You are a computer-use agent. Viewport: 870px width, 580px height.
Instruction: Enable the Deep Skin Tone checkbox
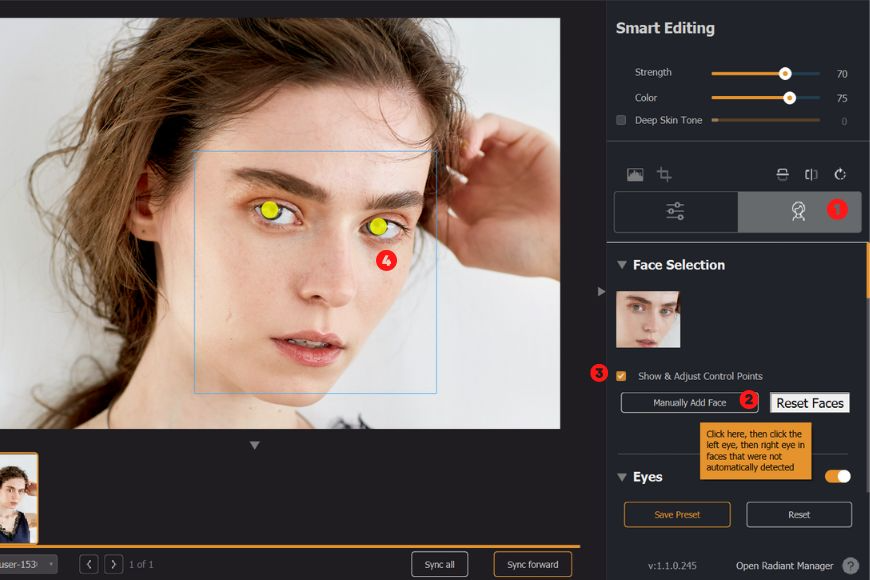tap(621, 120)
